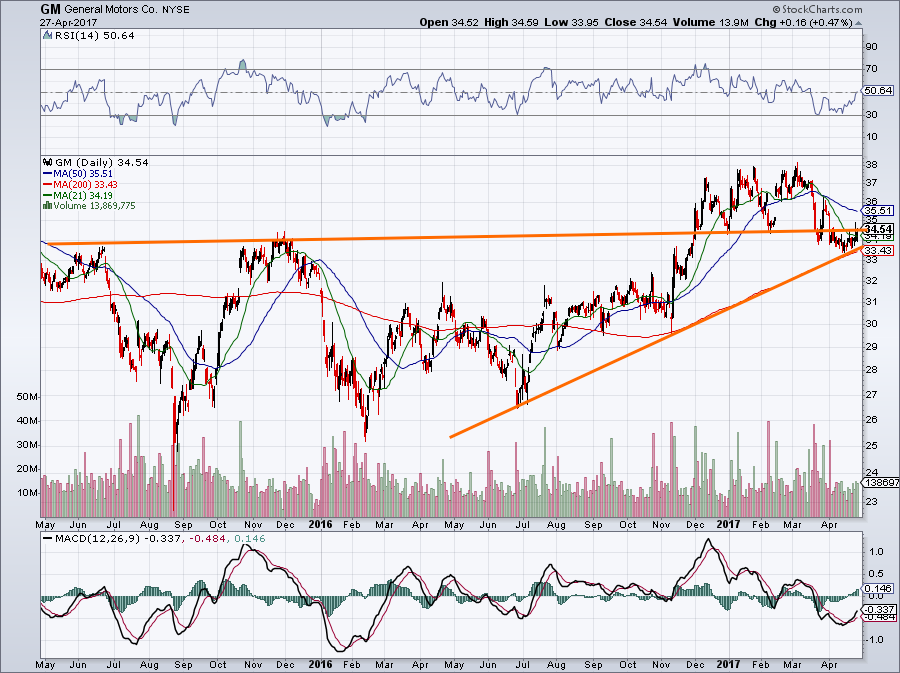The image size is (900, 673).
Task: Select the RSI(14) 50.64 legend label
Action: (95, 36)
